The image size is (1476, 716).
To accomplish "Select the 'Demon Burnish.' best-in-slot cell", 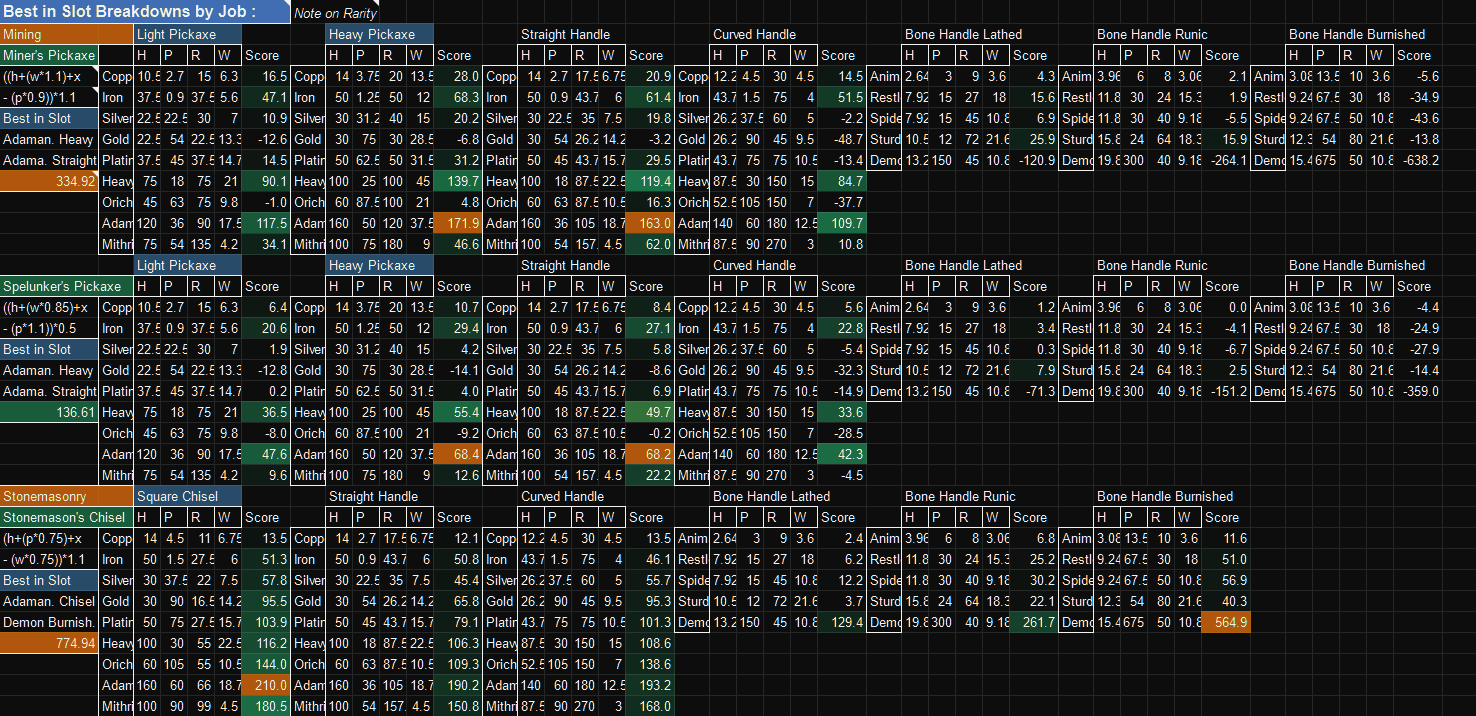I will pos(49,622).
